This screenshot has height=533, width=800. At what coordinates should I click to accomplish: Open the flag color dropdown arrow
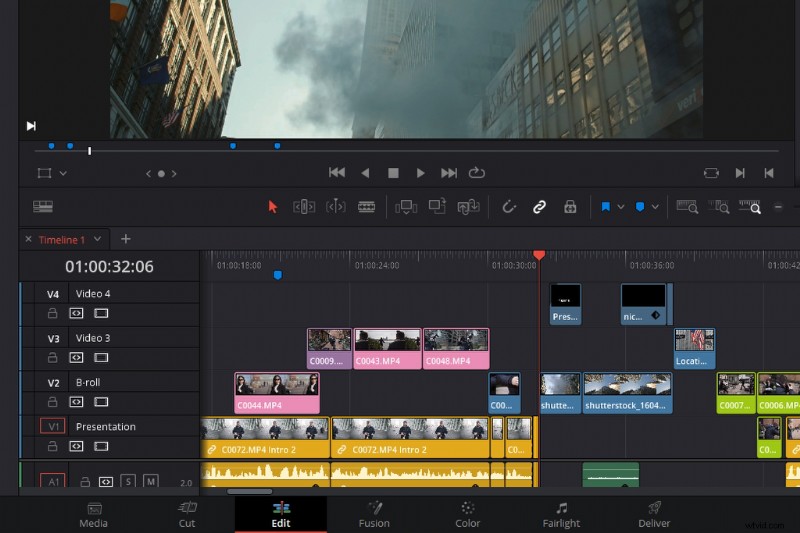click(621, 207)
